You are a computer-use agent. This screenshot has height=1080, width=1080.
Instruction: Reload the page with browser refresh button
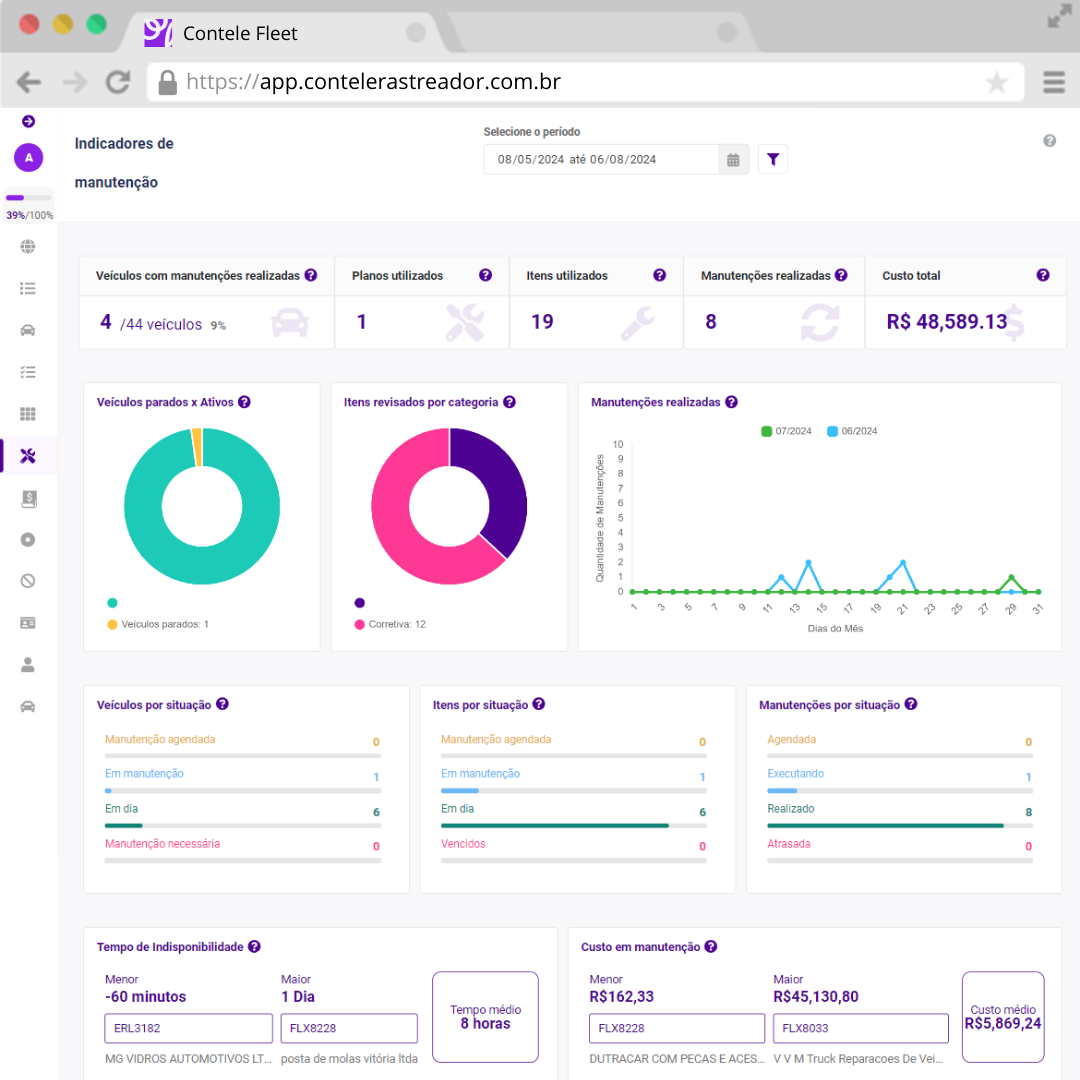tap(118, 82)
